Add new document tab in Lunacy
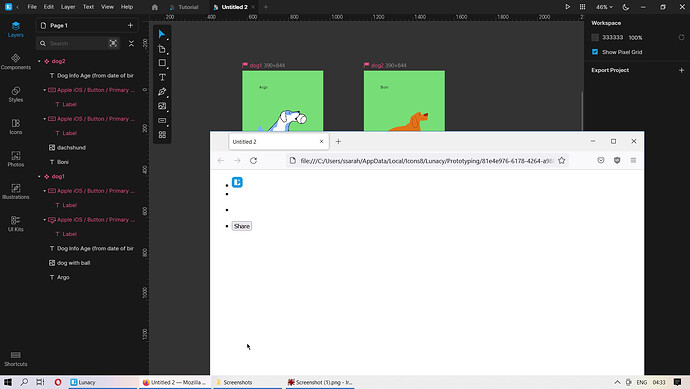 click(265, 7)
